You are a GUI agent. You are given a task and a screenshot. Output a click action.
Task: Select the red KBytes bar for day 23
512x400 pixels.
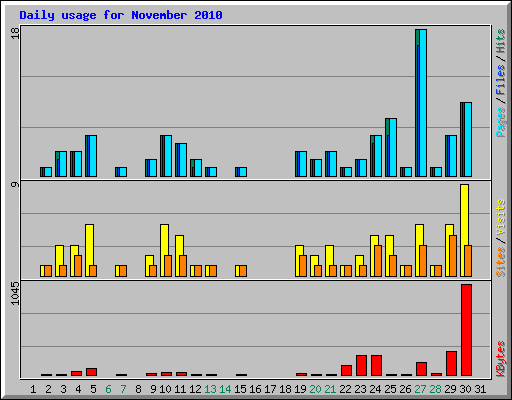[361, 366]
